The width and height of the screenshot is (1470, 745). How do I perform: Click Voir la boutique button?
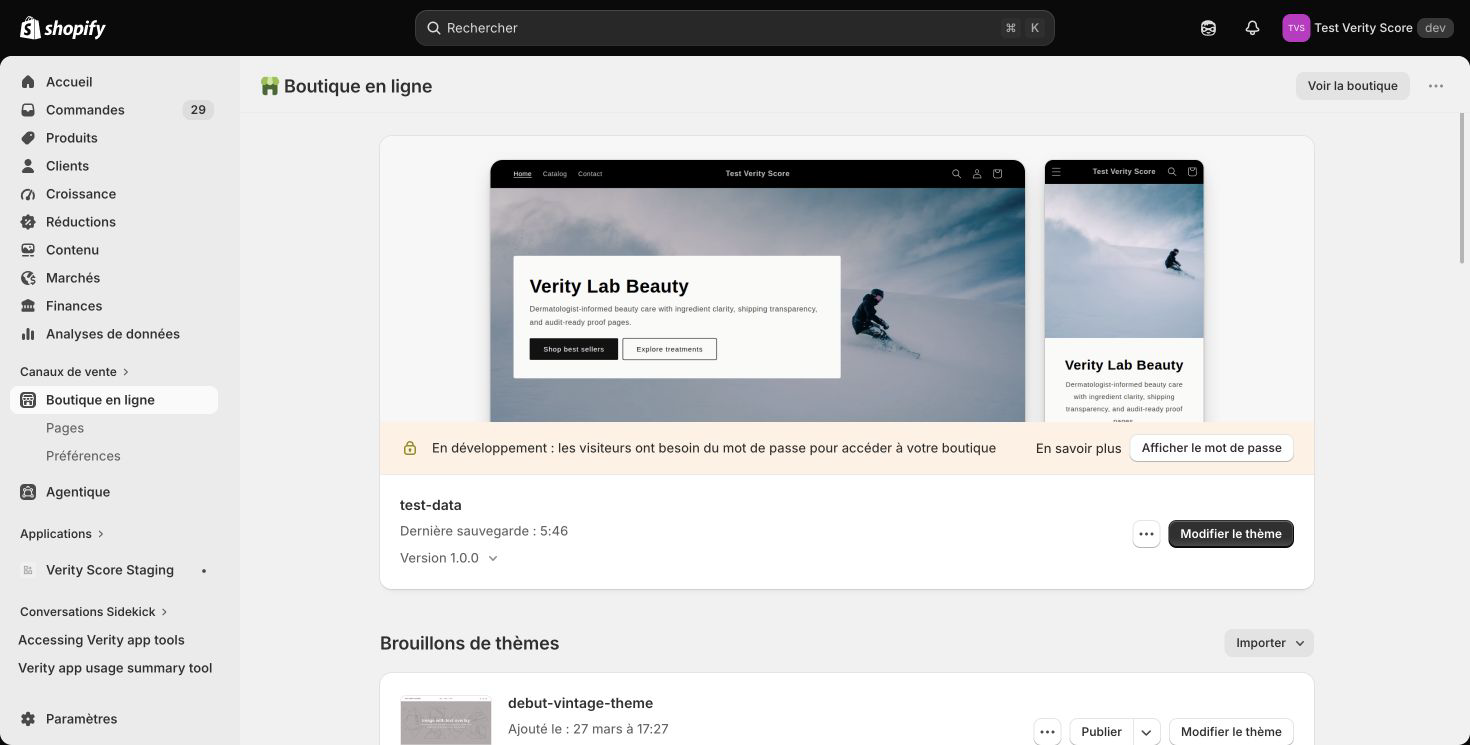[1353, 86]
